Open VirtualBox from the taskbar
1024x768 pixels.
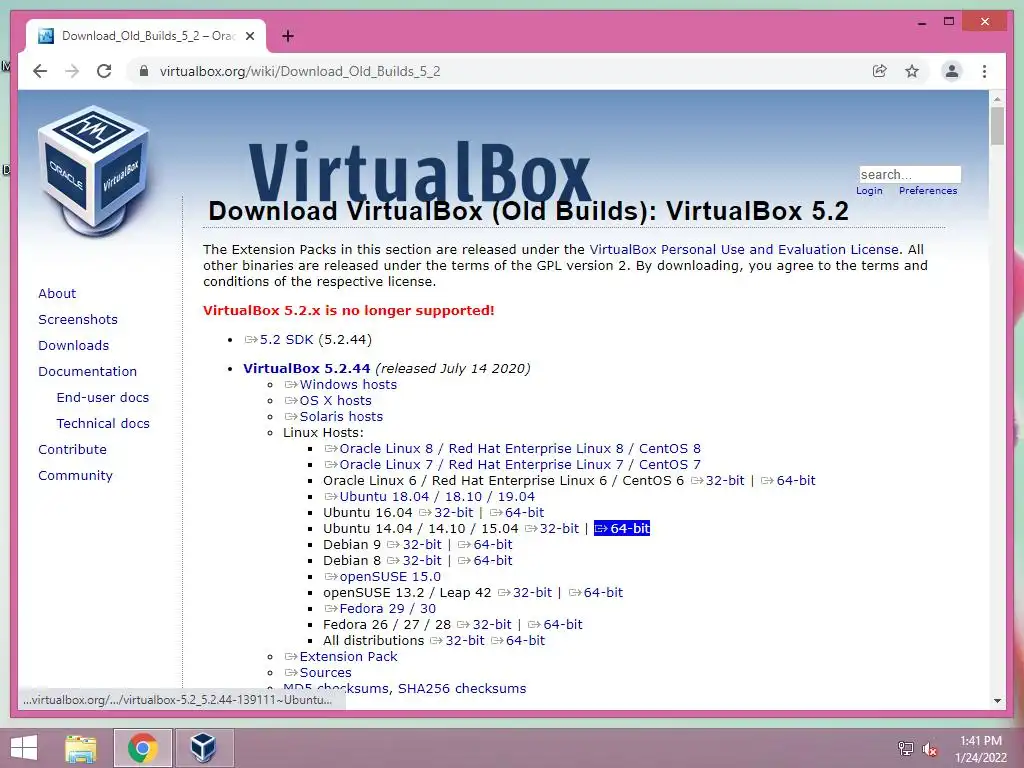[x=203, y=748]
